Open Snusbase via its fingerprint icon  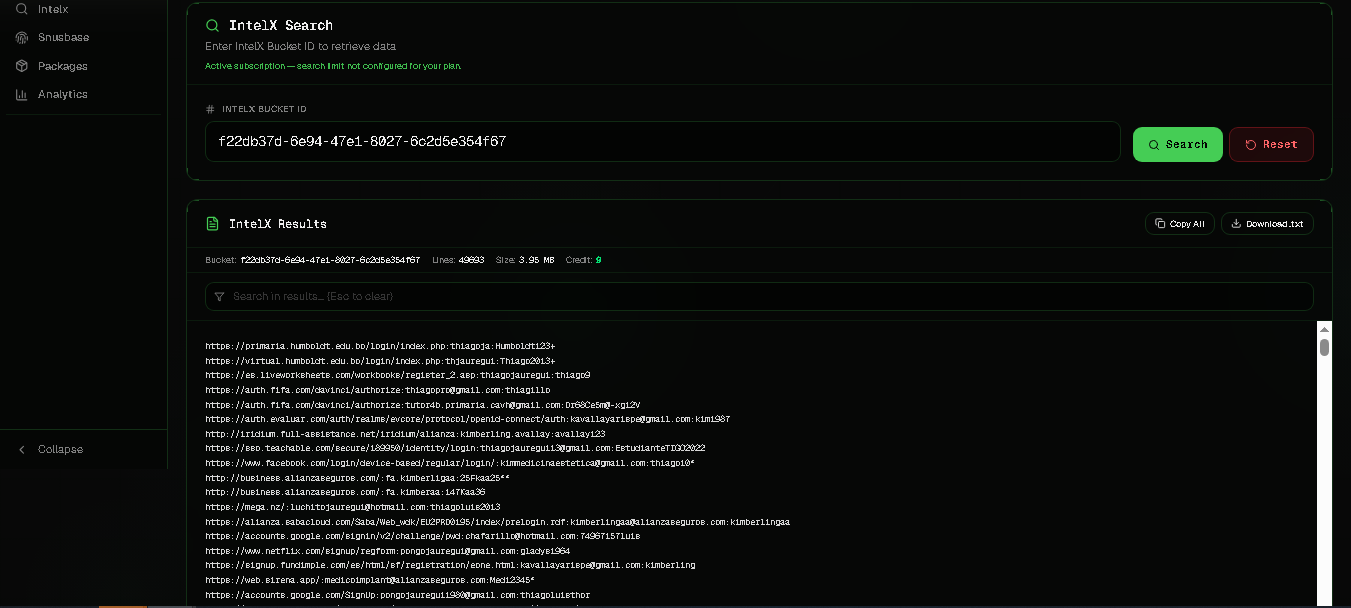pos(21,37)
